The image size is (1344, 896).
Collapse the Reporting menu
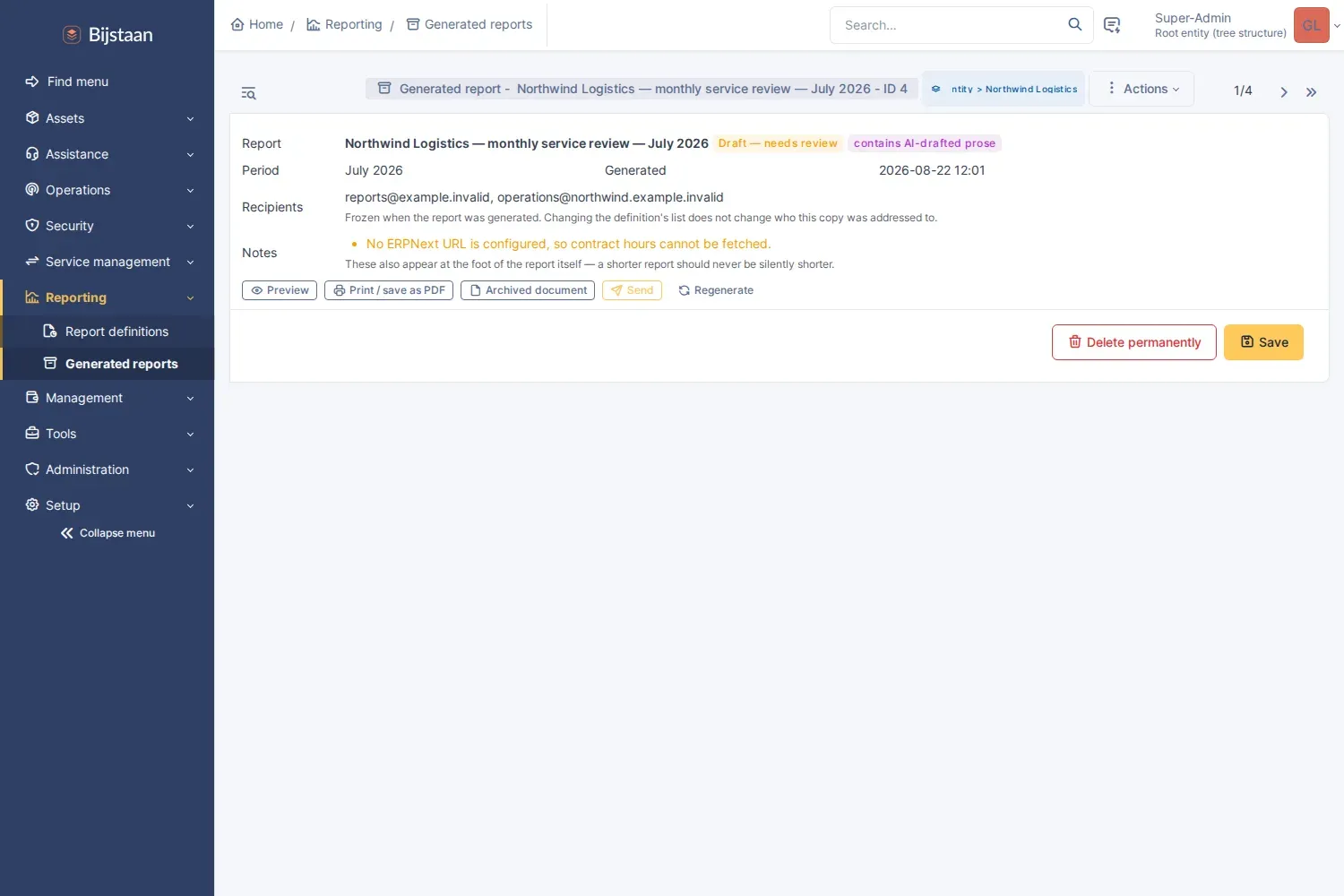coord(108,297)
